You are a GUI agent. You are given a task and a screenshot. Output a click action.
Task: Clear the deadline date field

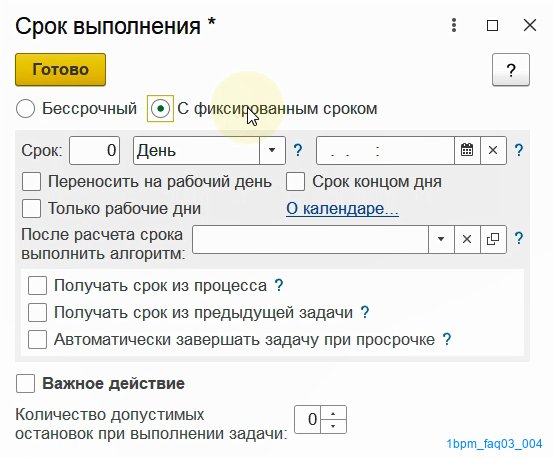pyautogui.click(x=493, y=151)
